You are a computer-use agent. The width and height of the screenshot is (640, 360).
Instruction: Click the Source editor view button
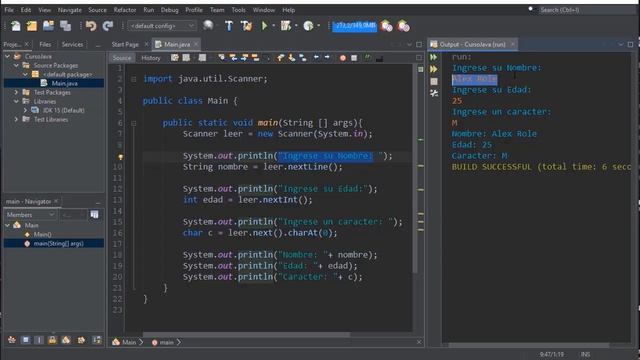[122, 58]
